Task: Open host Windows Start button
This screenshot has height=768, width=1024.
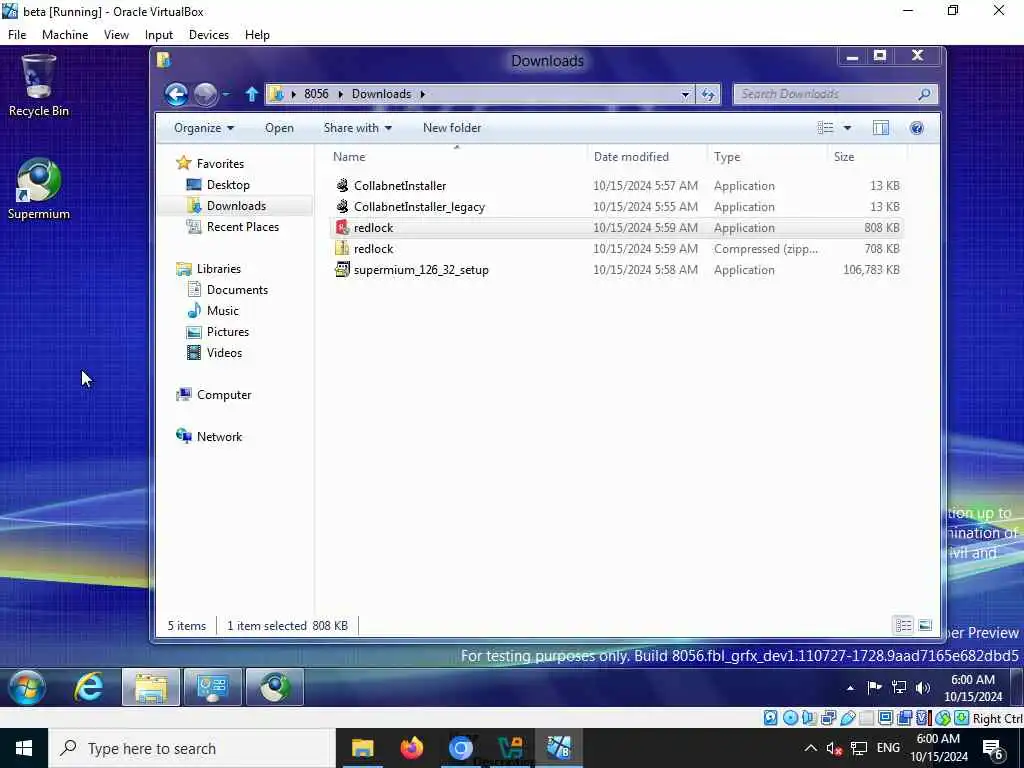Action: pos(24,748)
